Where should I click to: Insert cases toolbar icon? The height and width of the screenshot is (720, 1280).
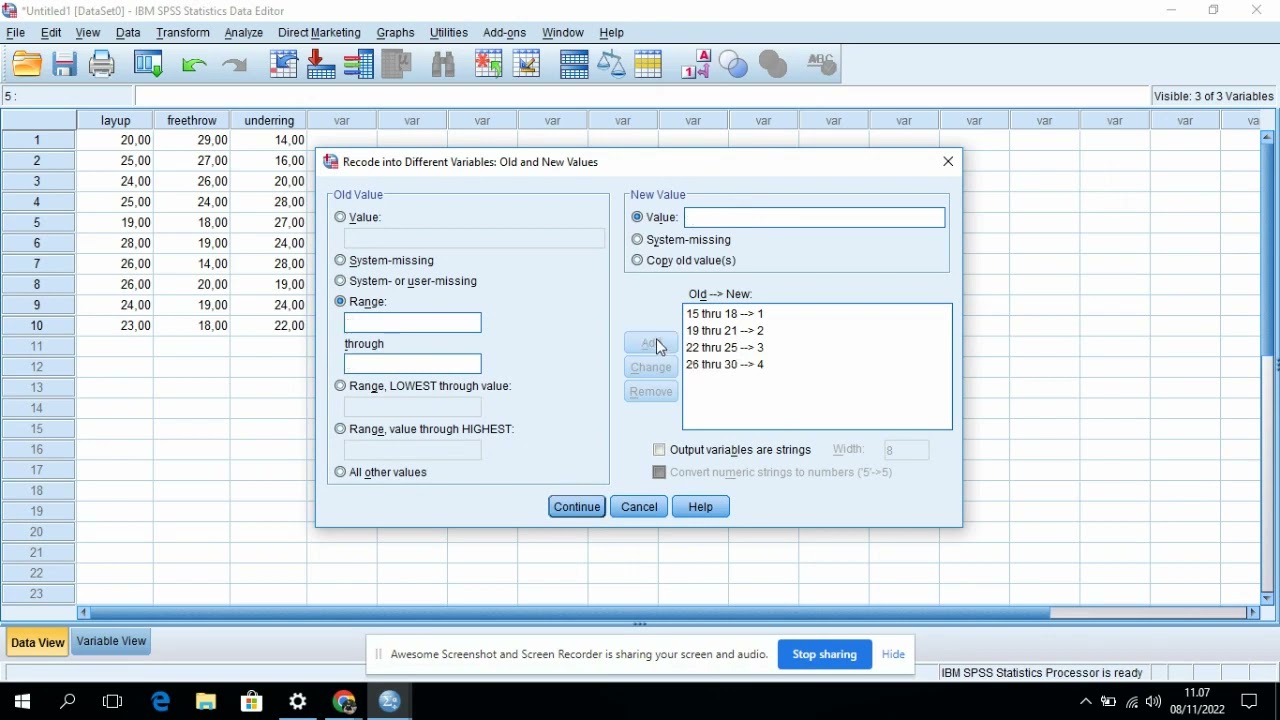pos(489,65)
